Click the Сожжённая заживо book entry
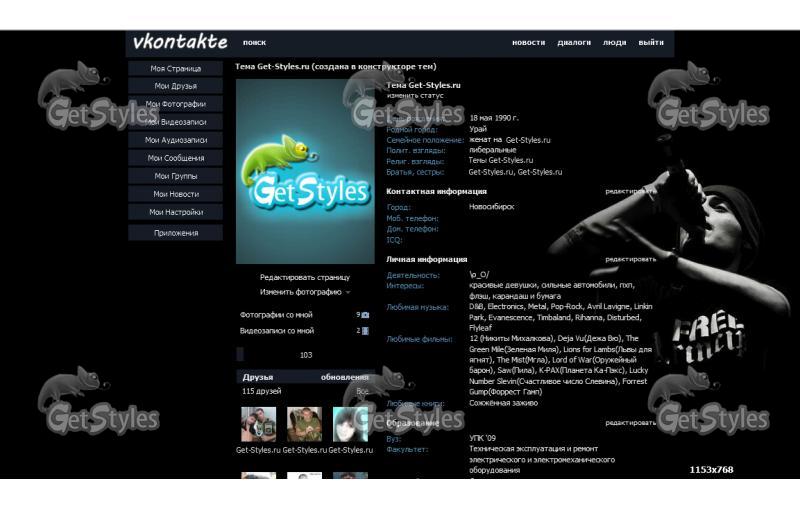Image resolution: width=800 pixels, height=509 pixels. pos(503,403)
